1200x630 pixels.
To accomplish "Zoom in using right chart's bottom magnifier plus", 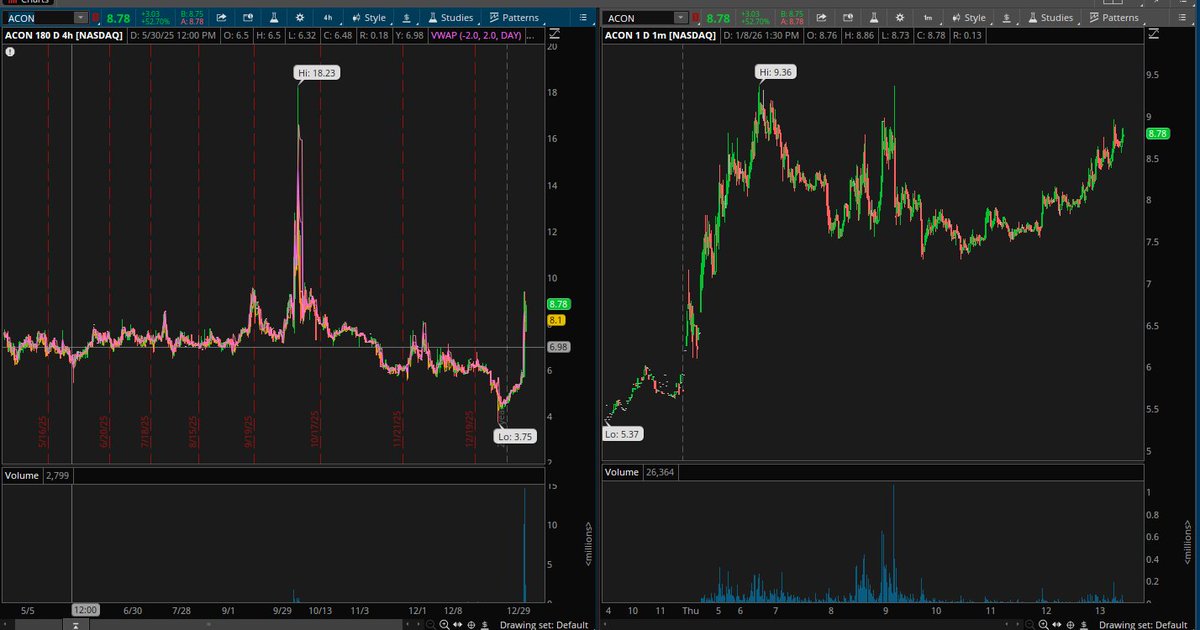I will pos(1043,622).
